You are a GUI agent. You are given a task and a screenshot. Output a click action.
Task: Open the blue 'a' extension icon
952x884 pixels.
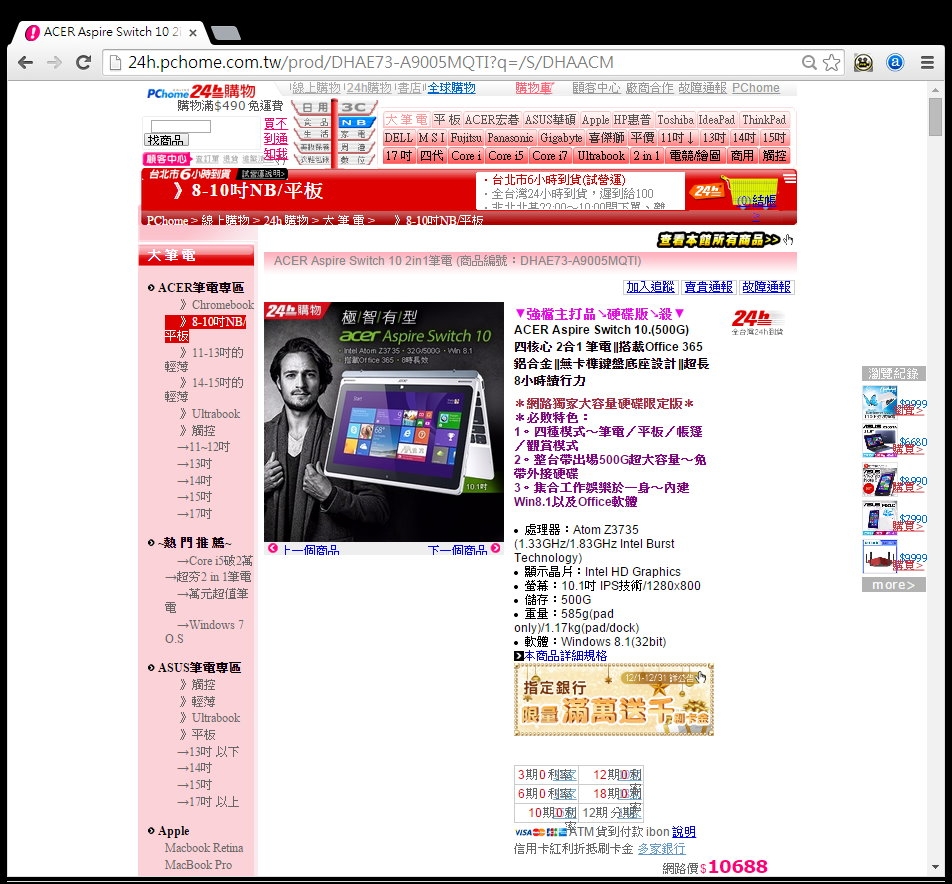[x=895, y=62]
